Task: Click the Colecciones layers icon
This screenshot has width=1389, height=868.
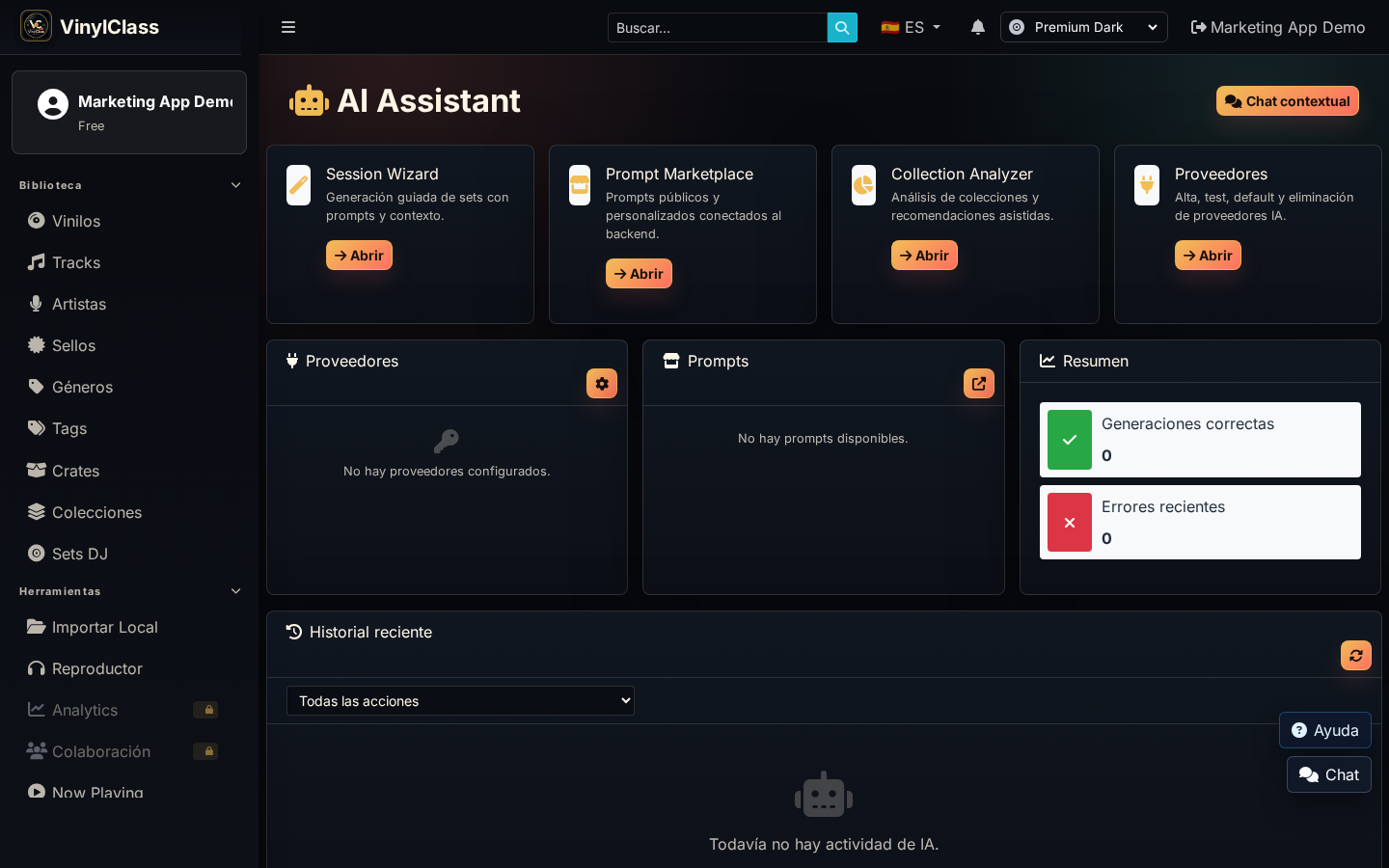Action: [37, 511]
